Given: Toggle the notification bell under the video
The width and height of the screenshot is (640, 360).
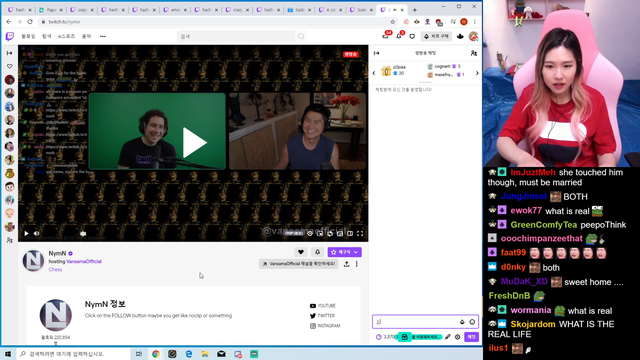Looking at the screenshot, I should [317, 252].
